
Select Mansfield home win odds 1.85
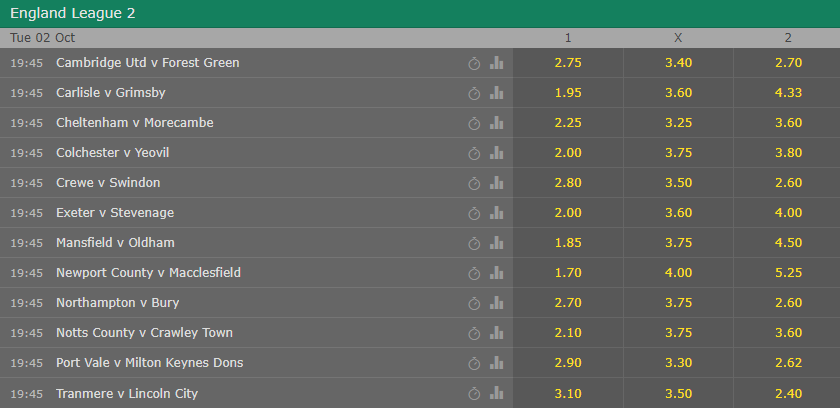click(568, 243)
